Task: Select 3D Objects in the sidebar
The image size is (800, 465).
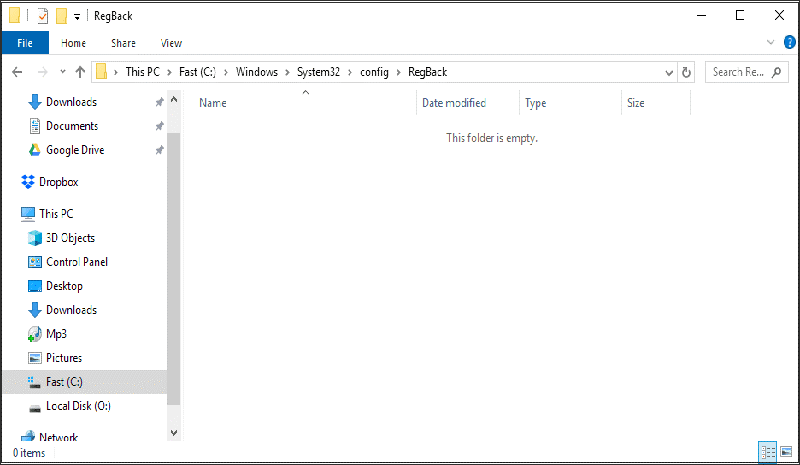Action: pos(70,238)
